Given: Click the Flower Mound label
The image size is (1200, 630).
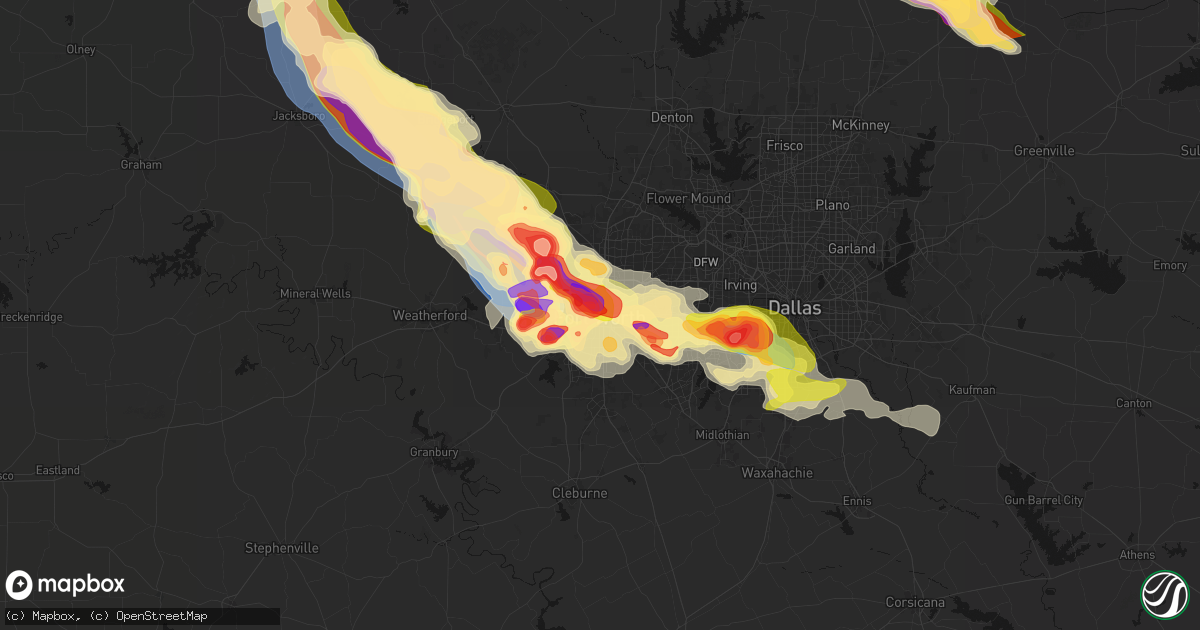Looking at the screenshot, I should [689, 199].
